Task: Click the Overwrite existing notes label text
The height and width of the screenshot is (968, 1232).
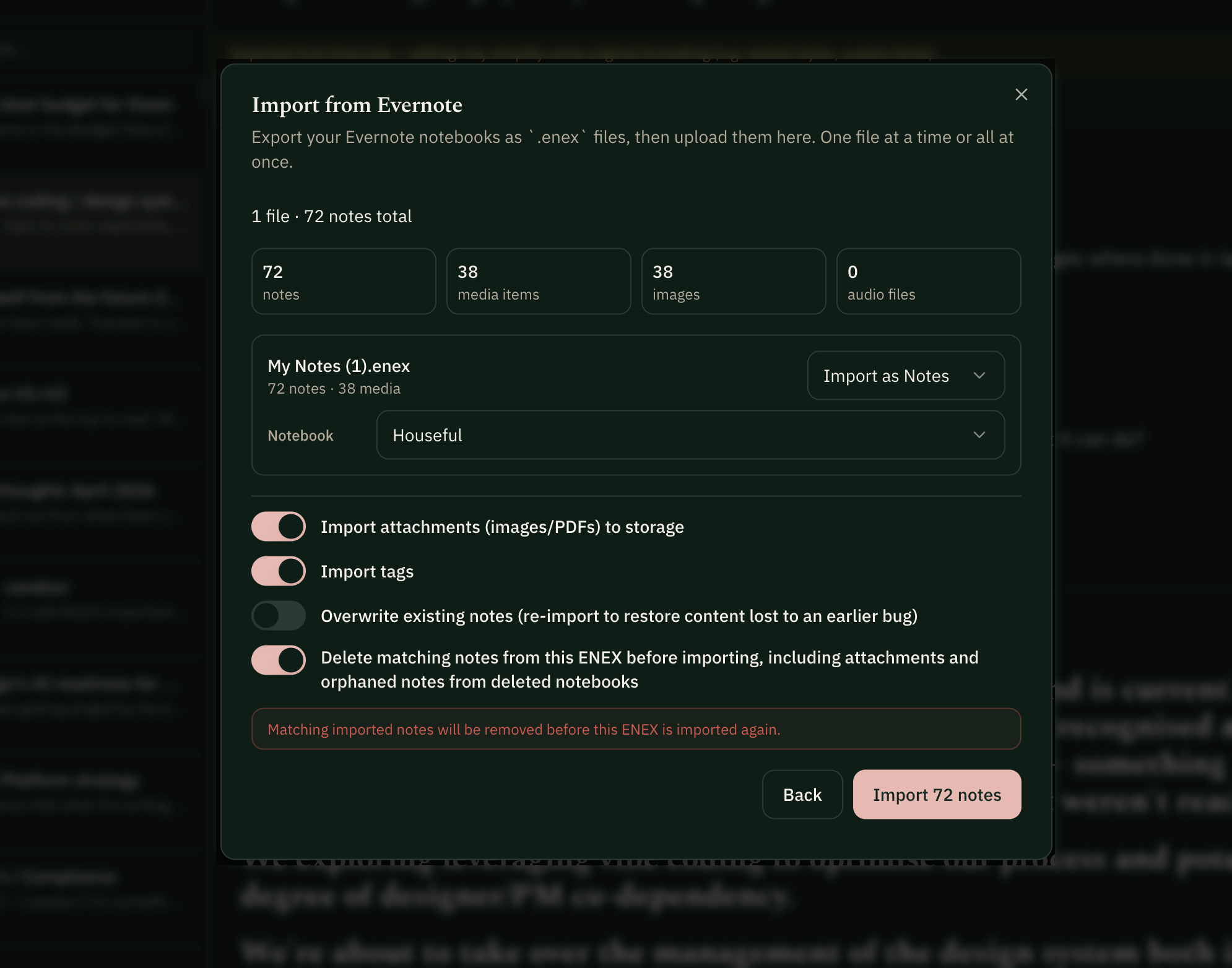Action: (x=619, y=616)
